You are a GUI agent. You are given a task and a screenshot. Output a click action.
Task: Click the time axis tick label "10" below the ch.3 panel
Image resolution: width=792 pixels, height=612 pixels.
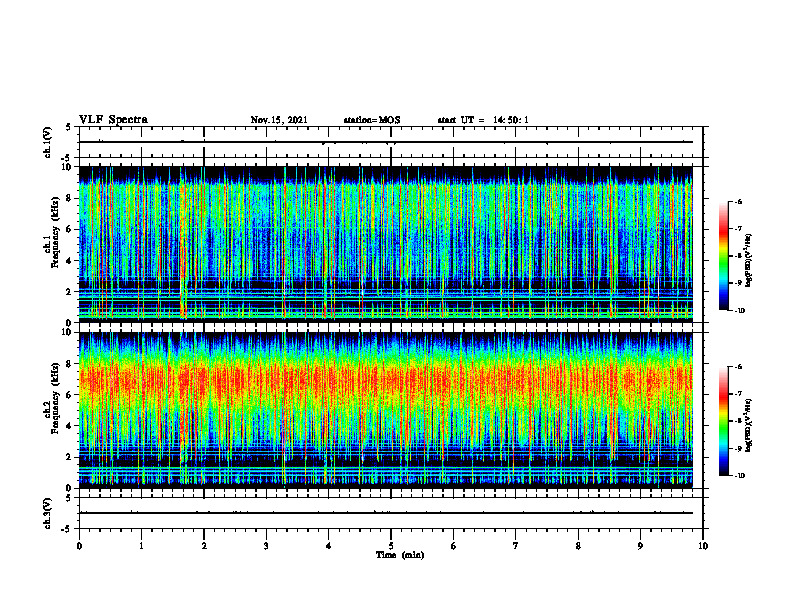(703, 546)
